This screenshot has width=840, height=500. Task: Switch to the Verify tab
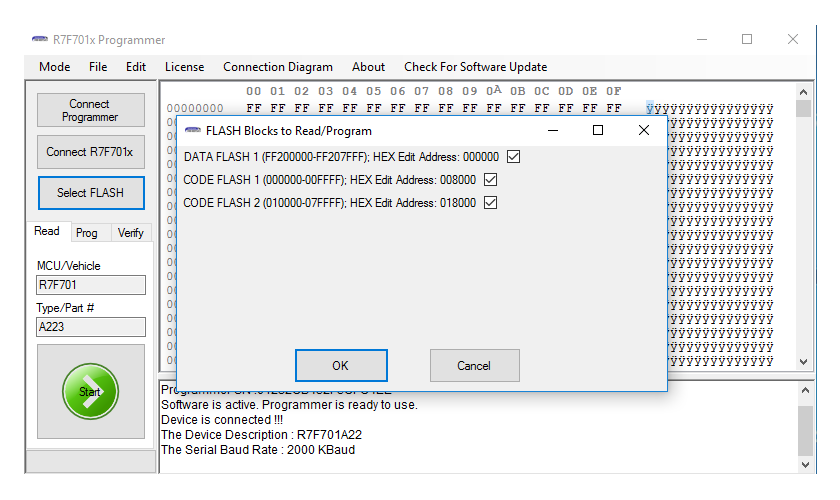[131, 233]
